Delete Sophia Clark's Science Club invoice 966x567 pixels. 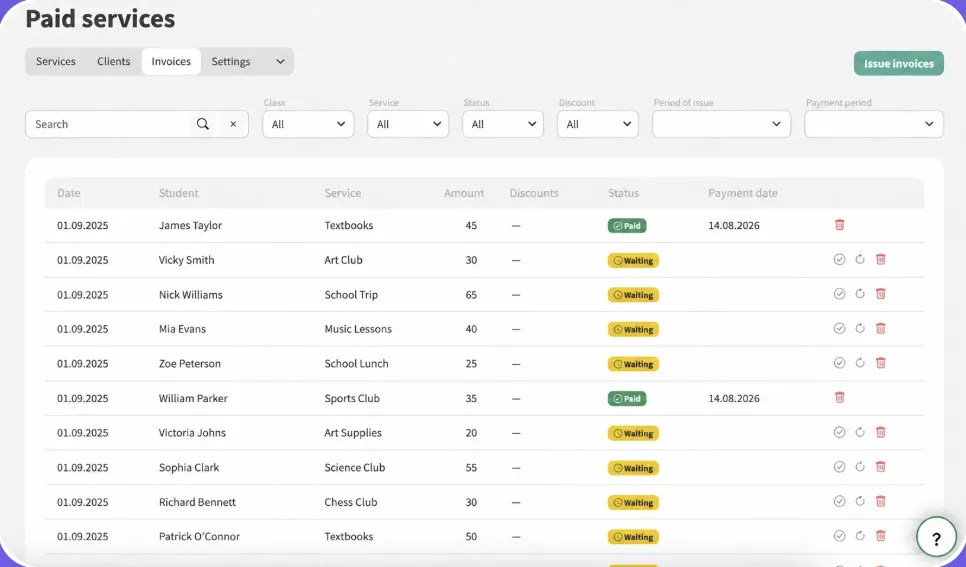[880, 467]
